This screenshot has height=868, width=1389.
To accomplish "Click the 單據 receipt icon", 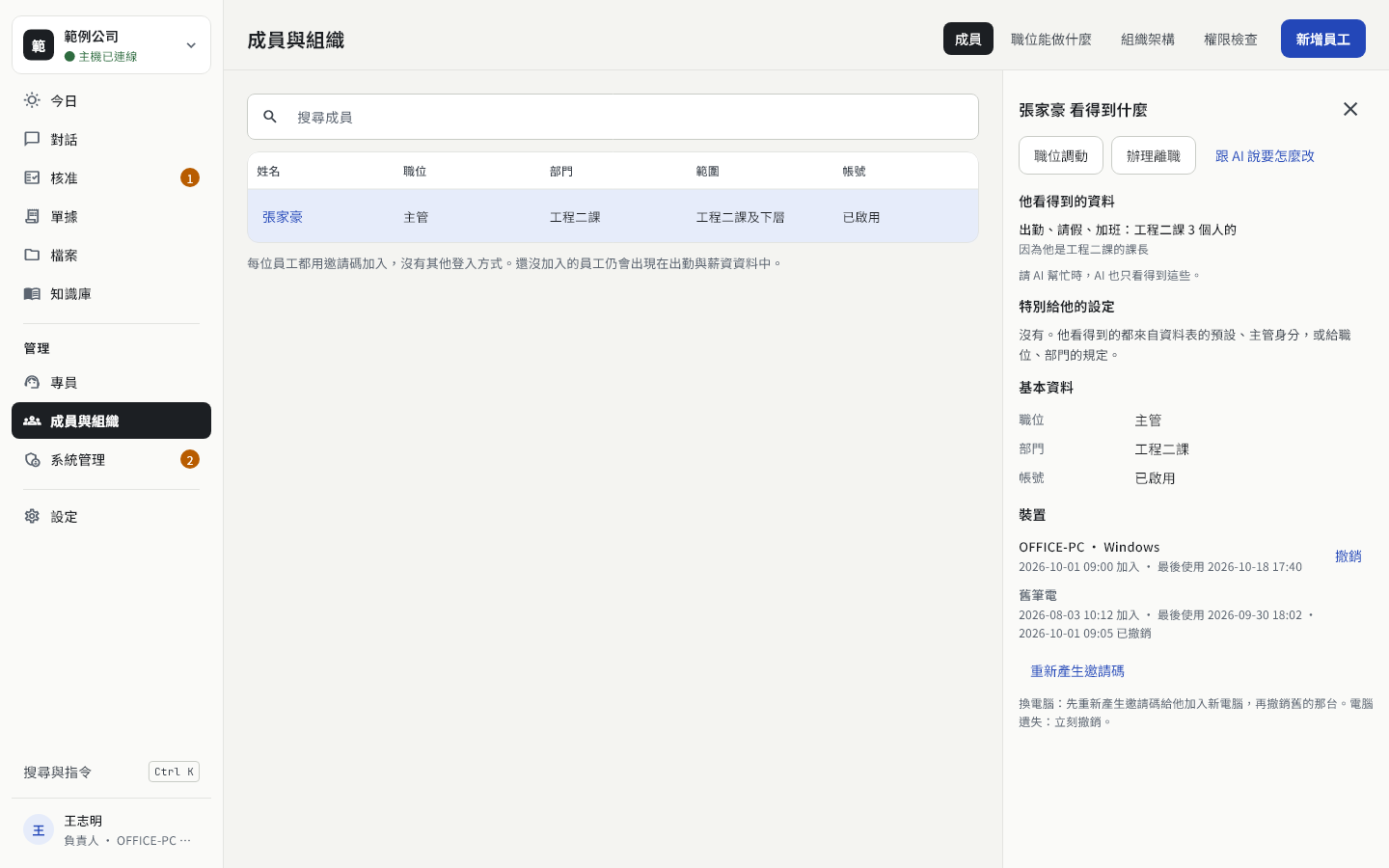I will [32, 216].
